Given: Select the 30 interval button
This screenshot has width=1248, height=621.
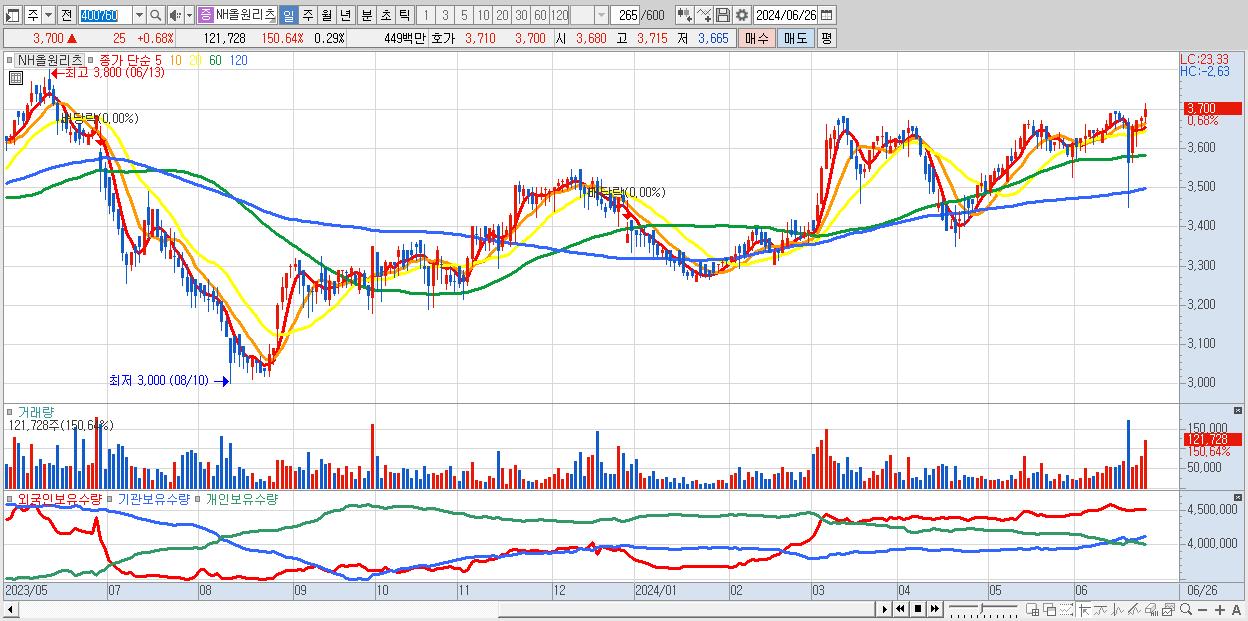Looking at the screenshot, I should [521, 15].
